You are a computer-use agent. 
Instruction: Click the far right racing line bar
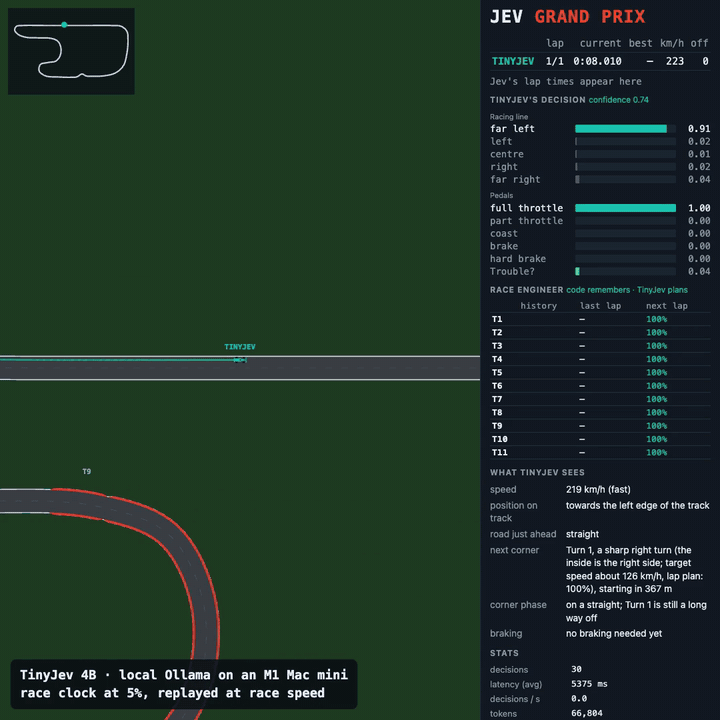pyautogui.click(x=625, y=180)
